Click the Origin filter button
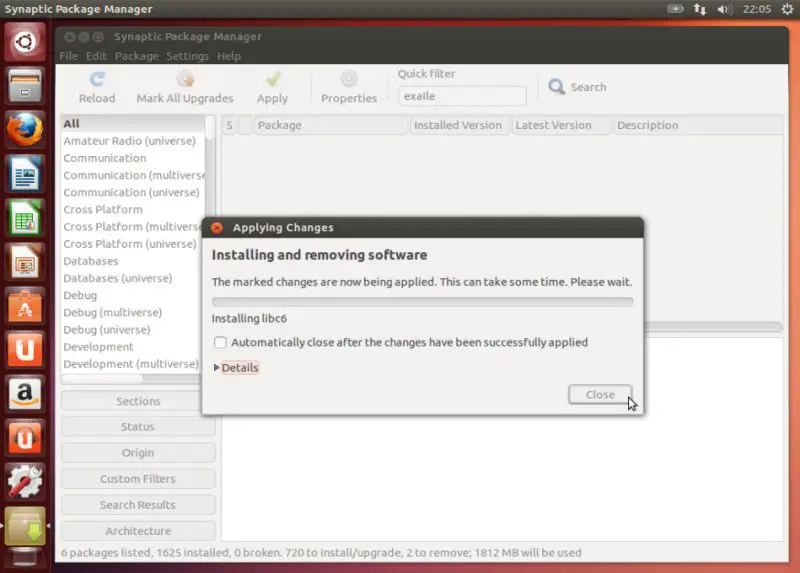 138,453
